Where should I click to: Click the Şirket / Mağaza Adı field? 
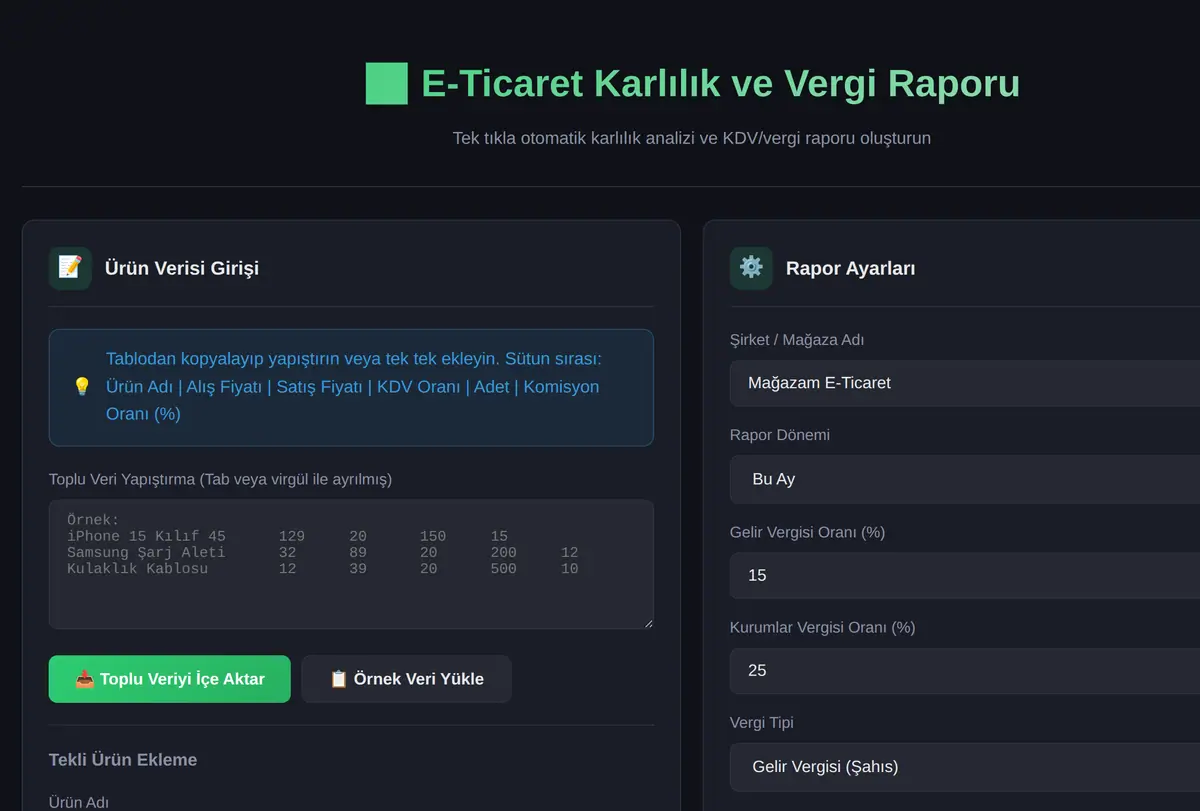(x=965, y=383)
